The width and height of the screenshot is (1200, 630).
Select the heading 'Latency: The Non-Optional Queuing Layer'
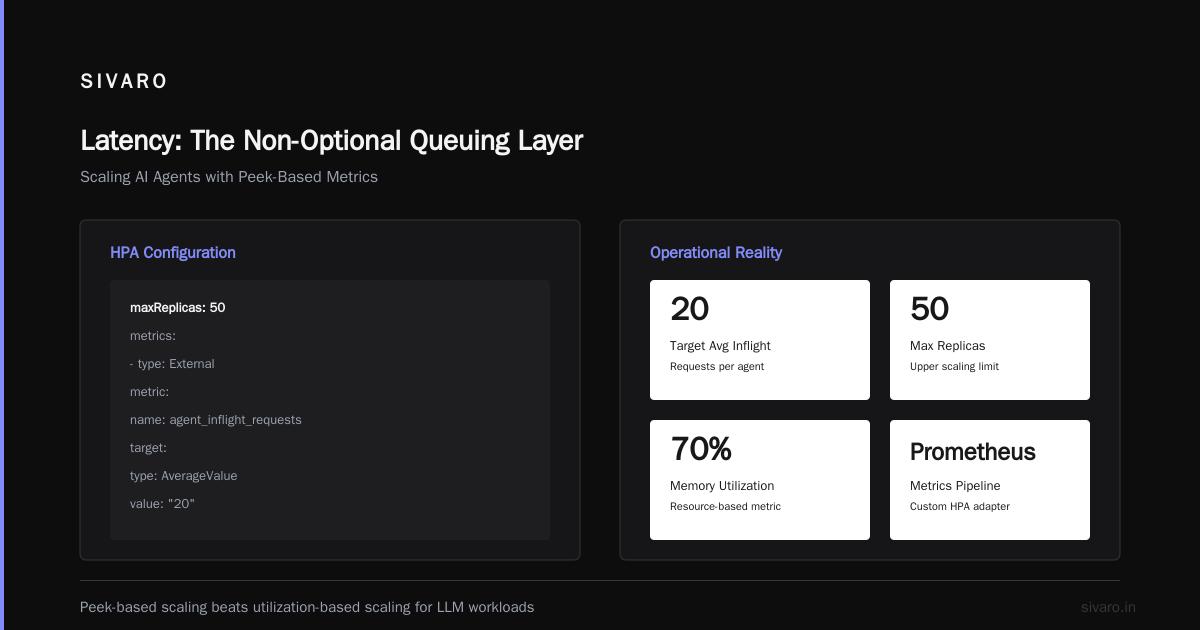click(331, 140)
